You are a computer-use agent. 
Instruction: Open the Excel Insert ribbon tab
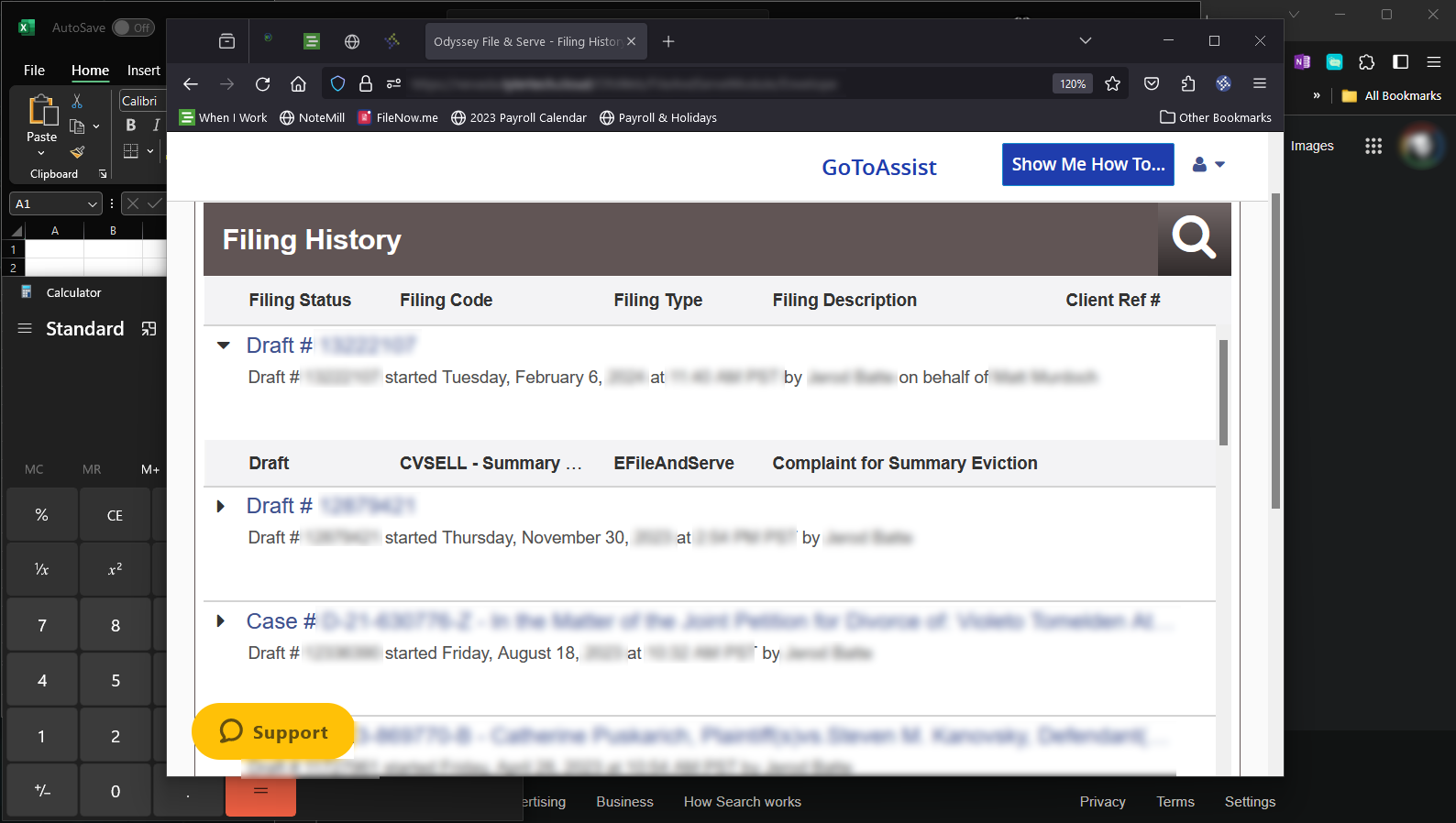(143, 71)
